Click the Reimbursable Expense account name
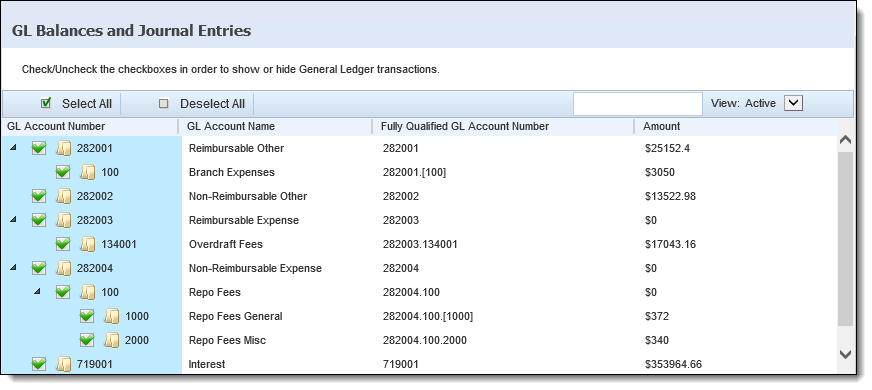The height and width of the screenshot is (390, 872). 244,220
